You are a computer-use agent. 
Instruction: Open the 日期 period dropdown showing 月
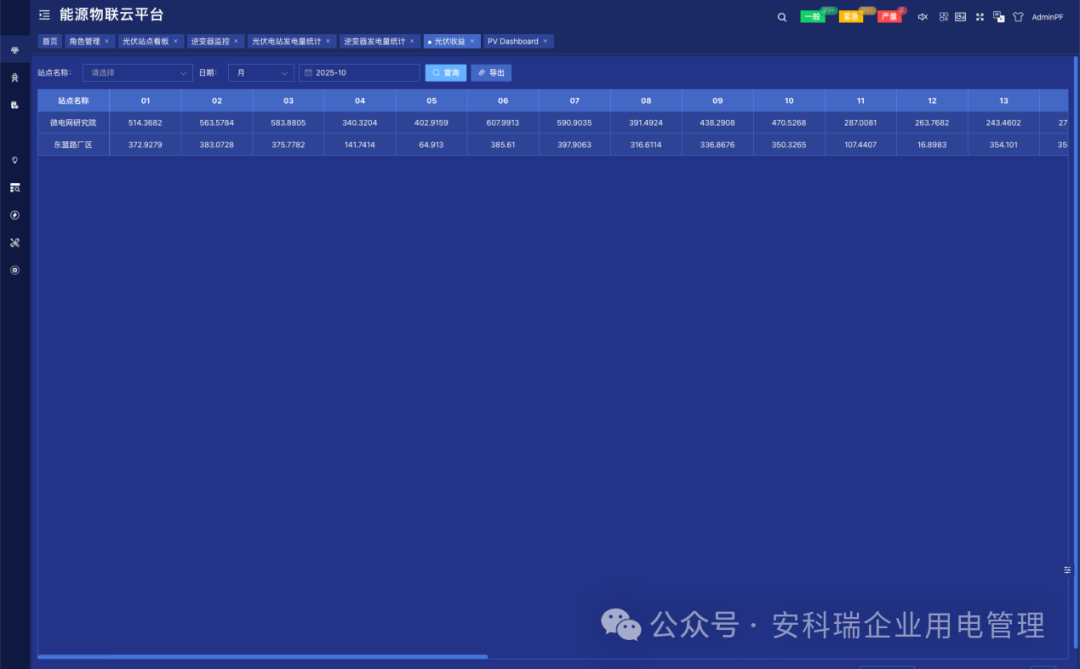(x=261, y=73)
